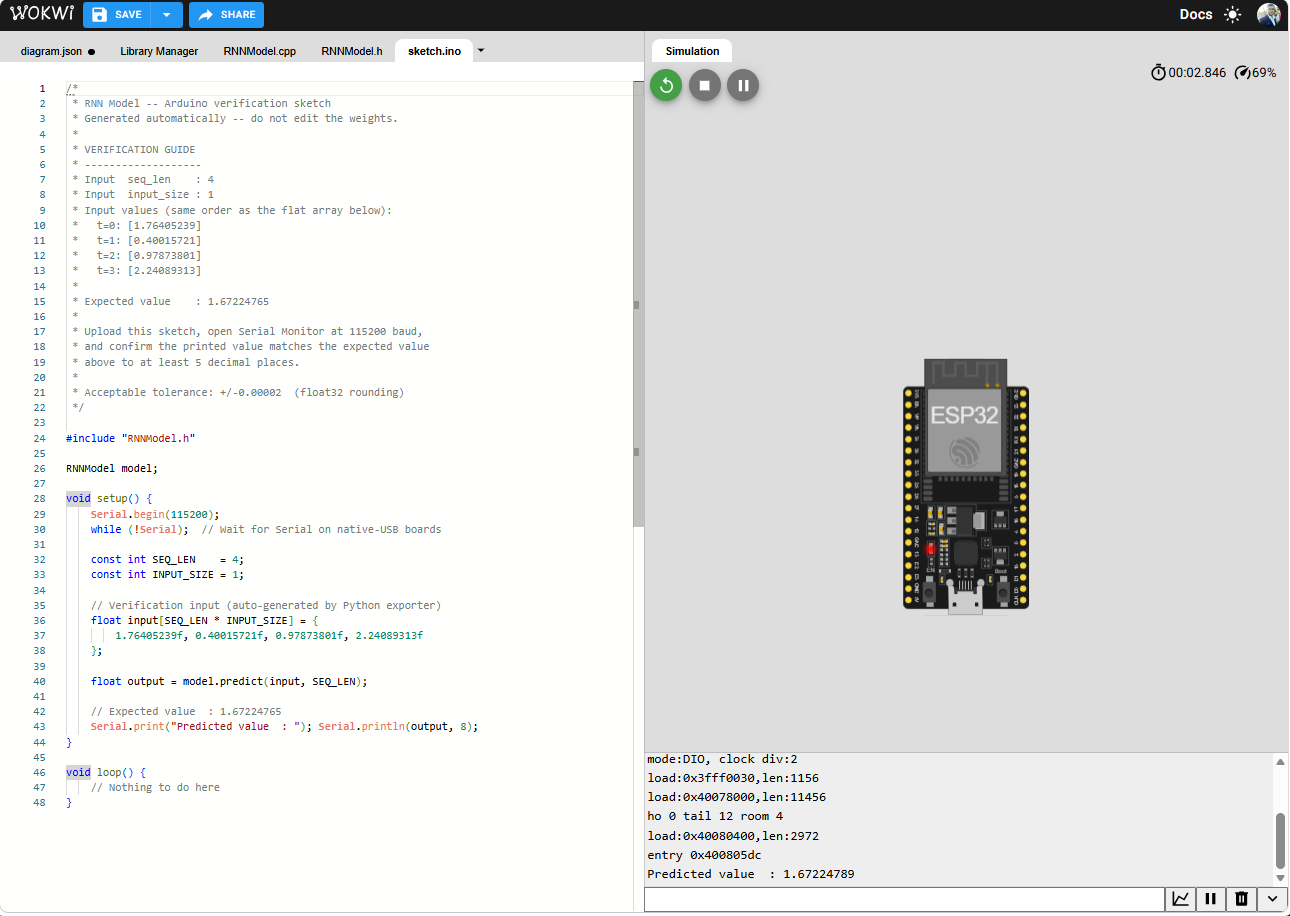
Task: Click the 'const int SEQ_LEN = 4;' line
Action: click(167, 560)
